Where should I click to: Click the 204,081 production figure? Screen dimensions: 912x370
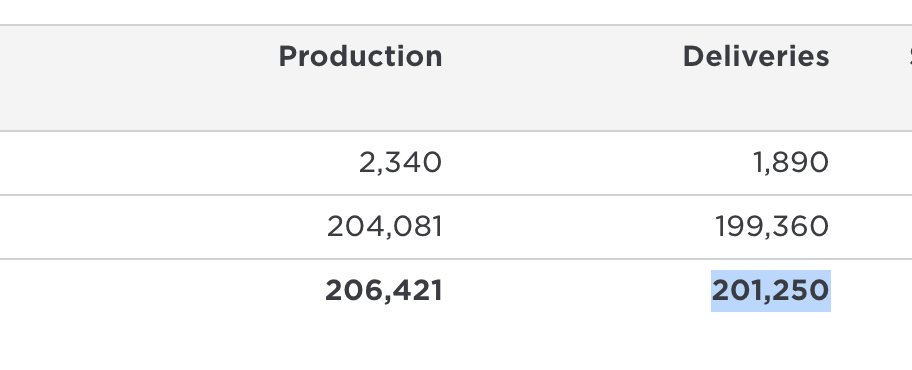pyautogui.click(x=384, y=226)
